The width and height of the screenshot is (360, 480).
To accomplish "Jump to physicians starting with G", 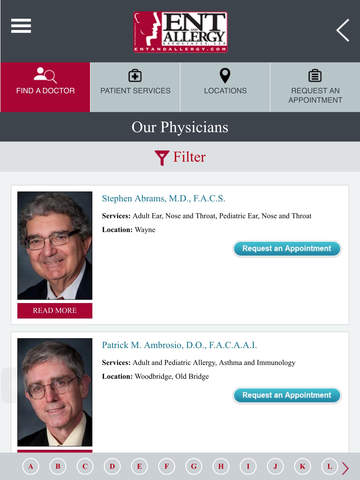I will 194,467.
